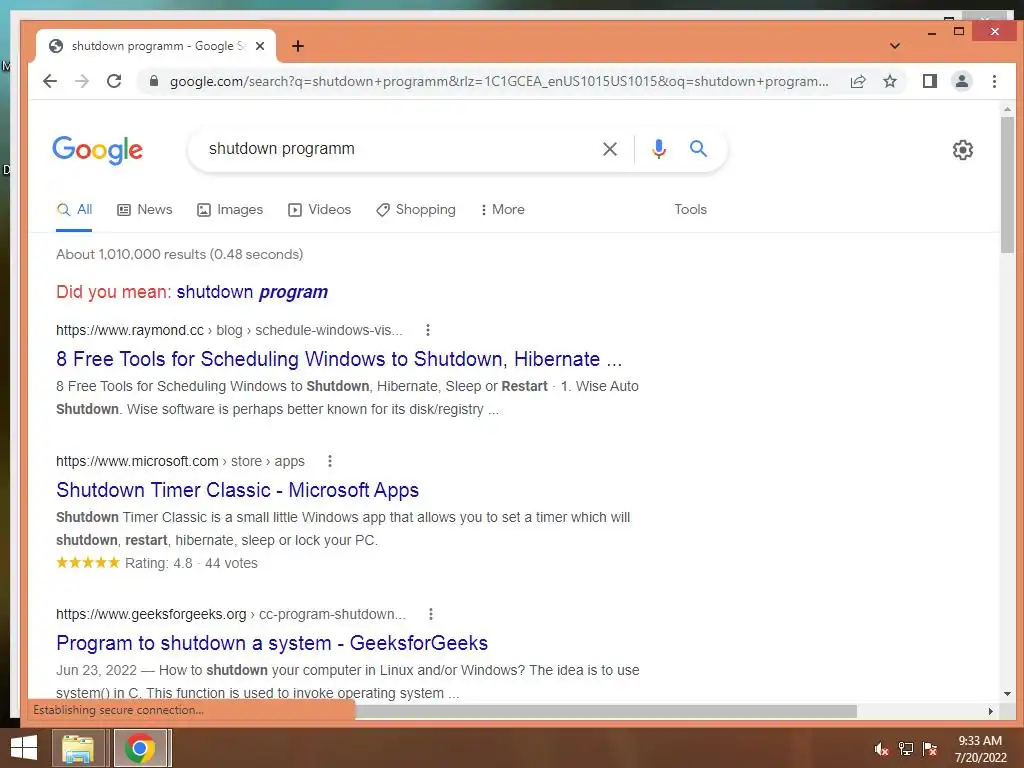Switch to the Videos tab
This screenshot has width=1024, height=768.
point(320,210)
